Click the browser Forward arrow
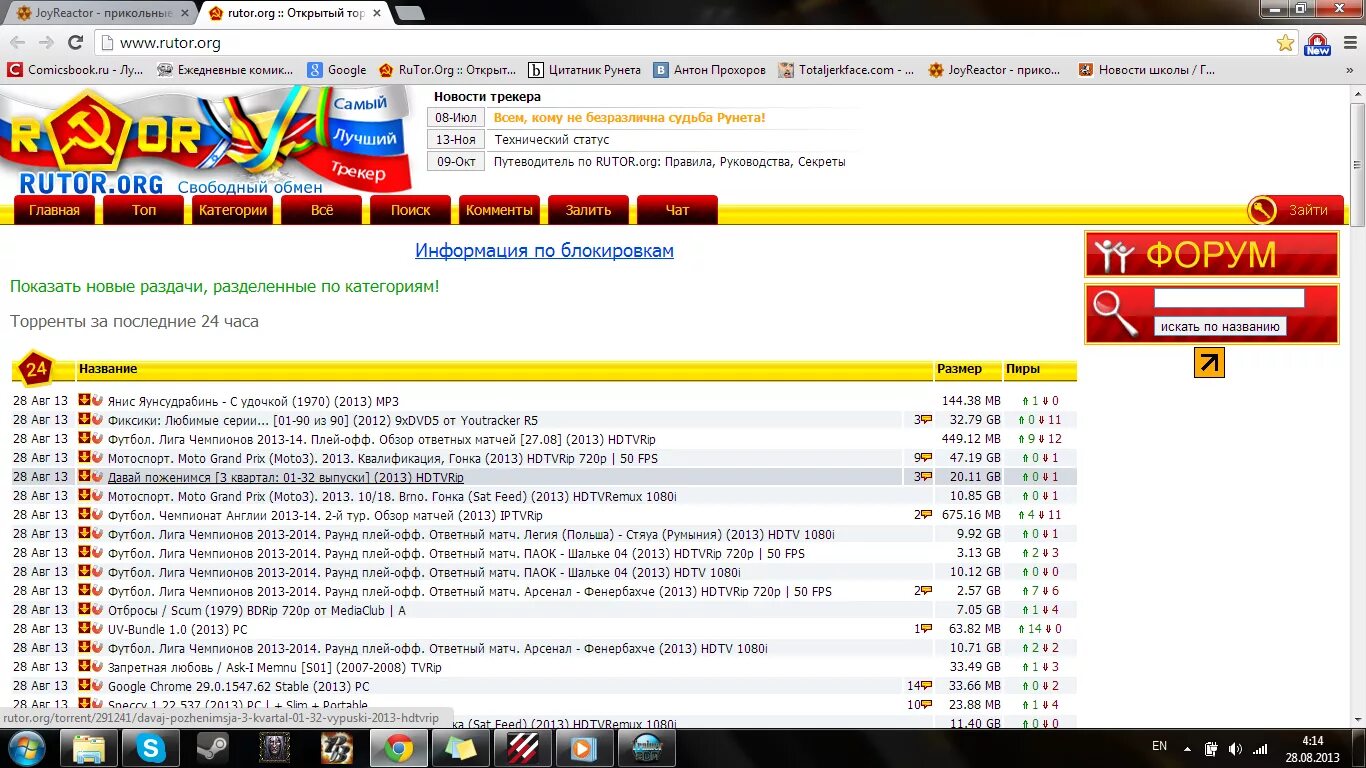This screenshot has height=768, width=1366. [x=45, y=43]
